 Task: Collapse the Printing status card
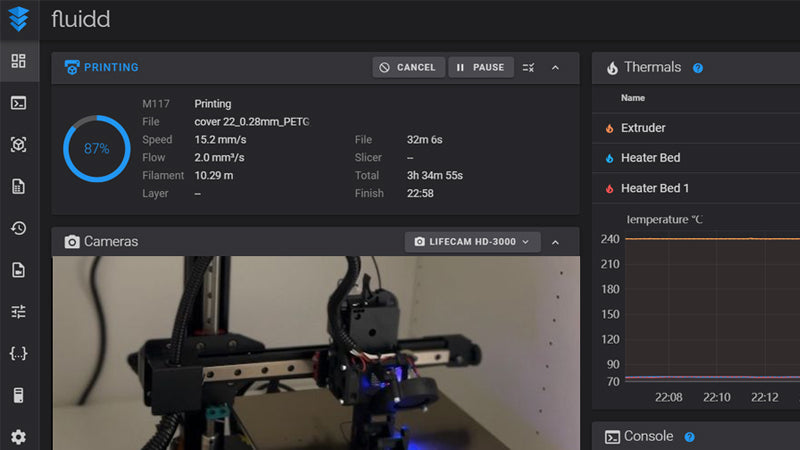(x=556, y=67)
